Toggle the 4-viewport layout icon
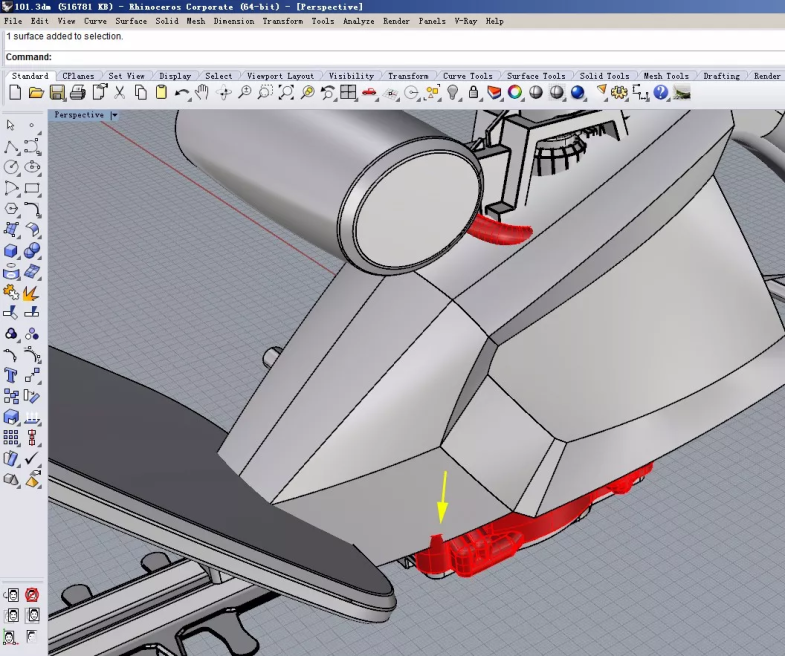 [x=348, y=93]
